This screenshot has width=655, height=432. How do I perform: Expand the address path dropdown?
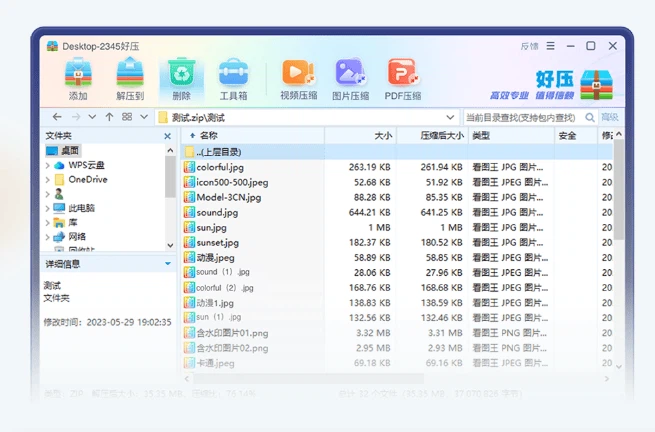[450, 117]
